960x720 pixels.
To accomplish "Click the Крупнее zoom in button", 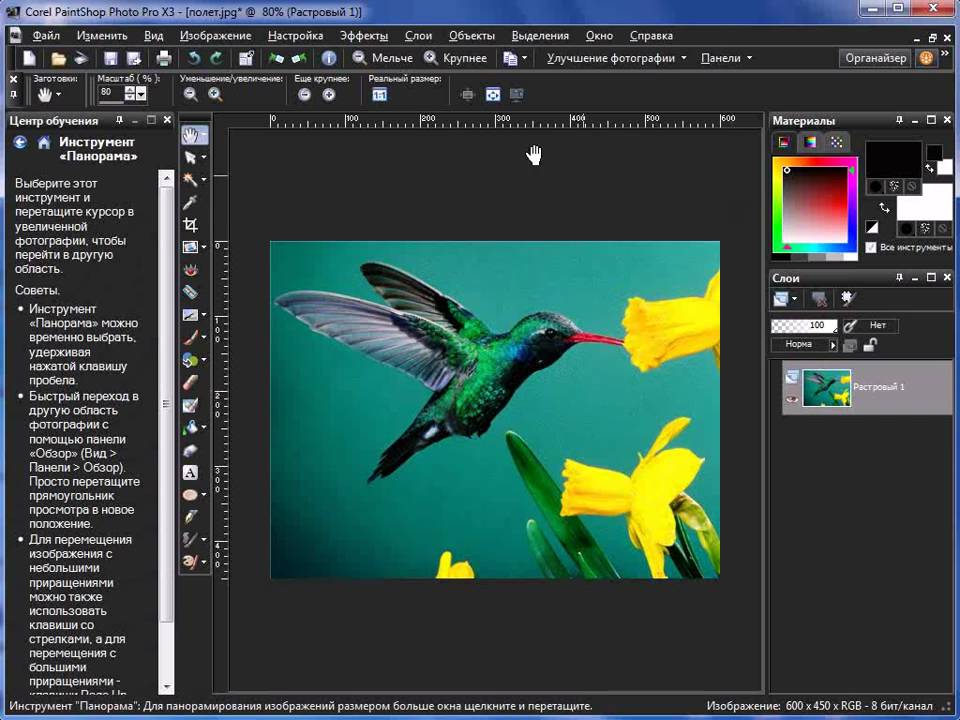I will pos(456,58).
